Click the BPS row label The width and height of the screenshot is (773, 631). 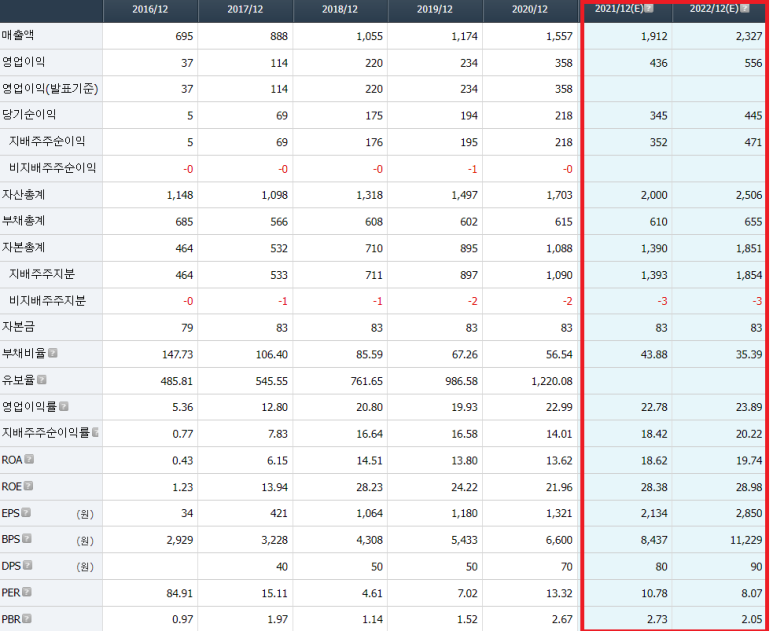[11, 539]
